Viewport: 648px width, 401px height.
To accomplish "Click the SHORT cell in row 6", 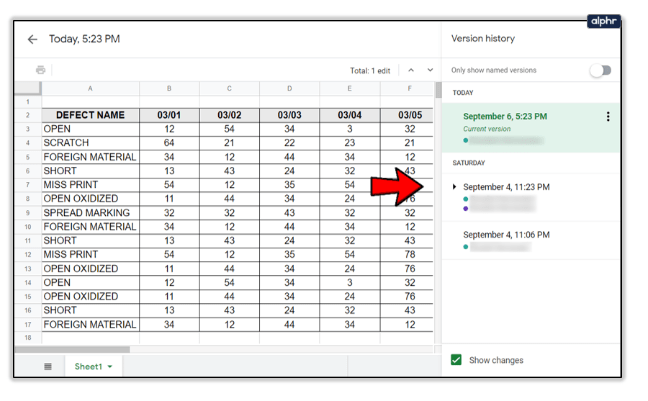I will click(90, 171).
